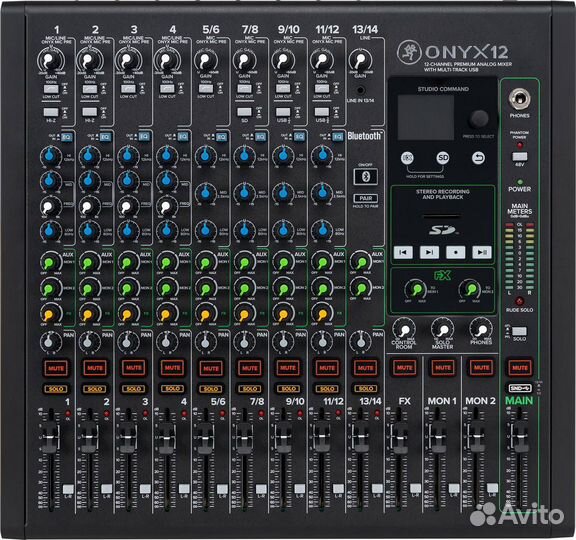The width and height of the screenshot is (576, 540).
Task: Toggle USB 3-4 switch on channel 11/12
Action: (x=322, y=112)
